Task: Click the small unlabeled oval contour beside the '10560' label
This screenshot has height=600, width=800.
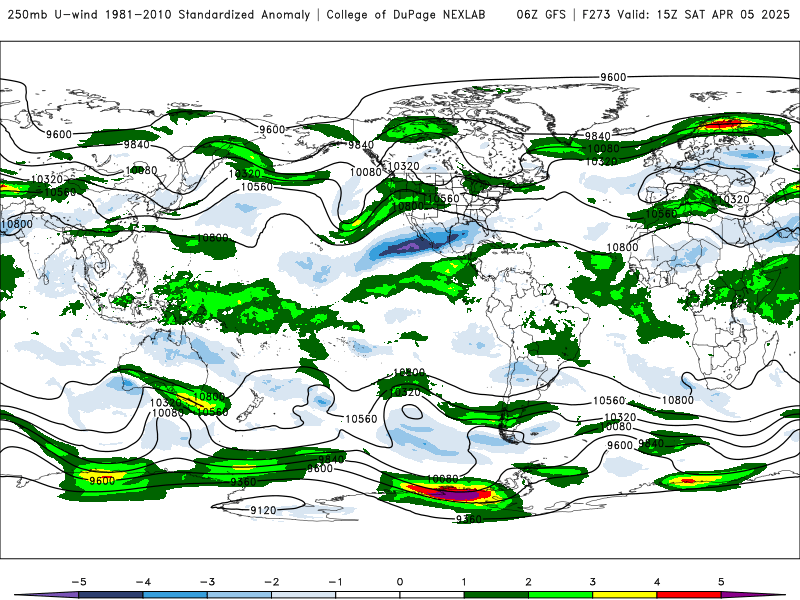Action: pyautogui.click(x=412, y=411)
